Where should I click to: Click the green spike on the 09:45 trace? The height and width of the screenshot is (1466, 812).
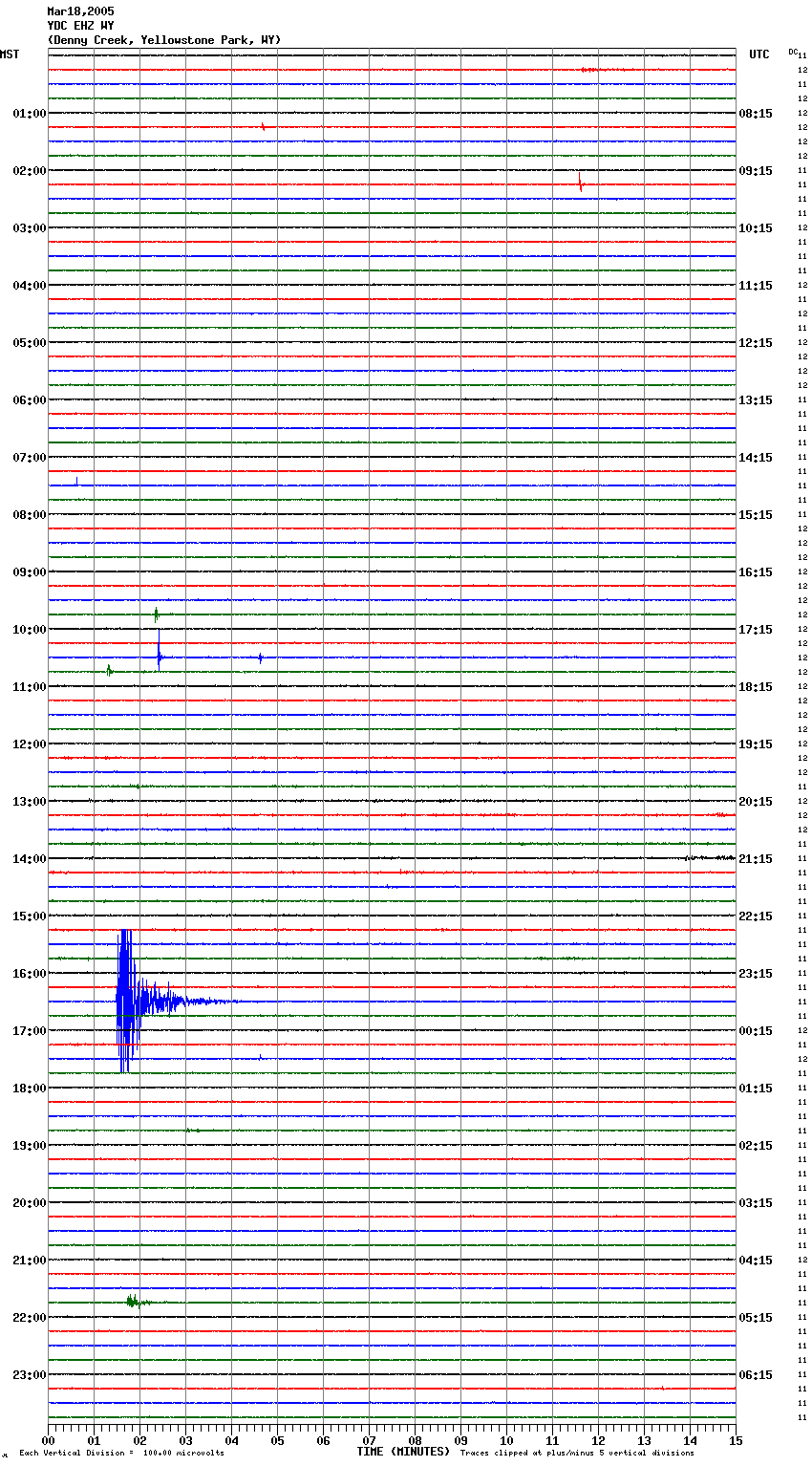[157, 614]
